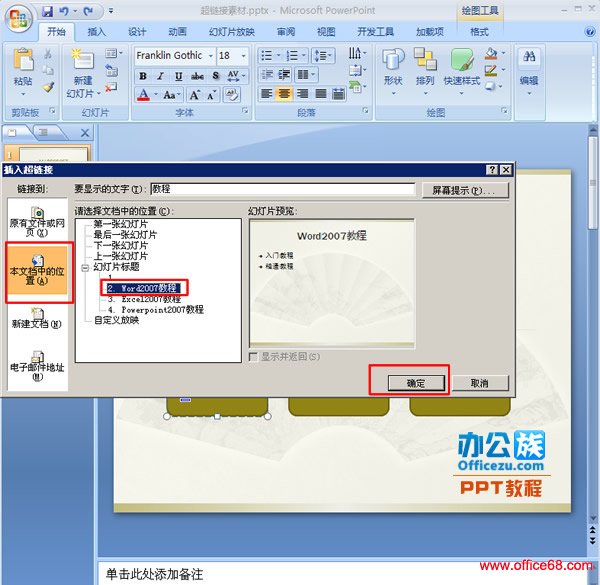
Task: Switch to the Format drawing tools tab
Action: tap(479, 32)
